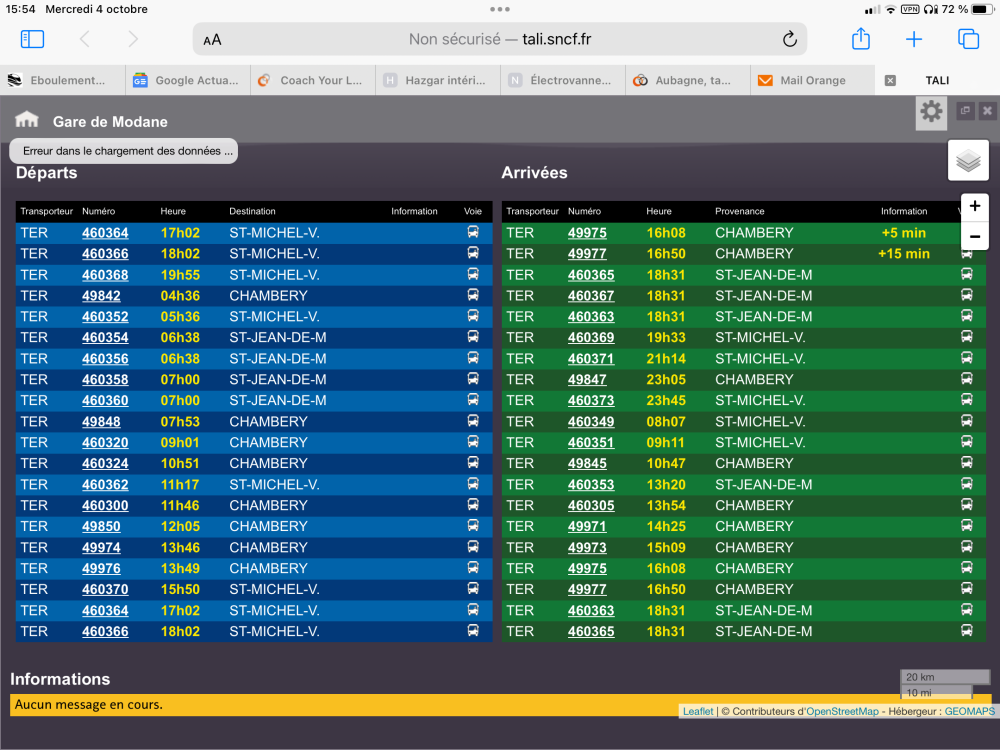Open arrival train 460369 link
The width and height of the screenshot is (1000, 750).
pyautogui.click(x=591, y=338)
